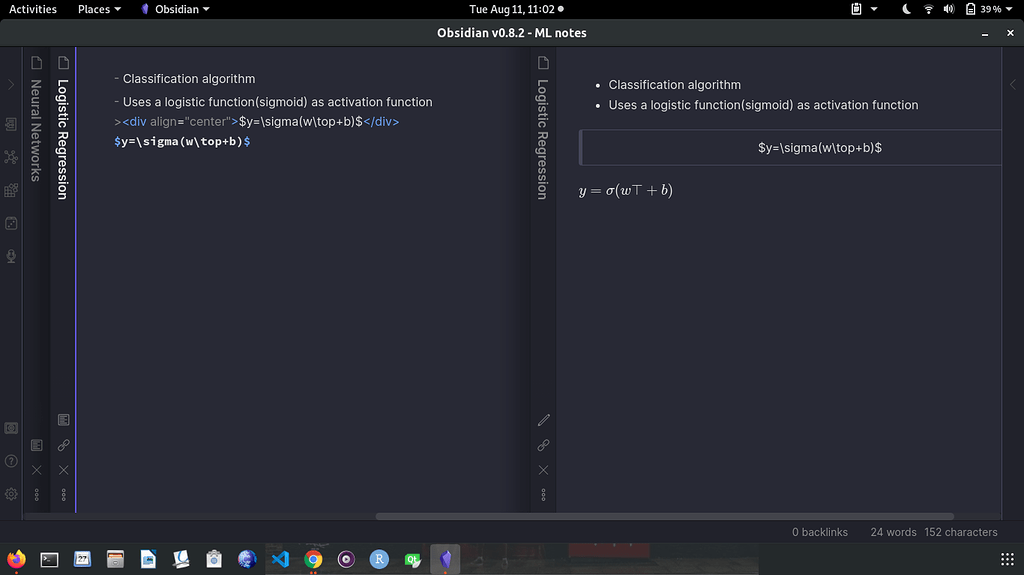Viewport: 1024px width, 575px height.
Task: Click the rendered equation y = σ(w⊤ + b)
Action: point(626,190)
